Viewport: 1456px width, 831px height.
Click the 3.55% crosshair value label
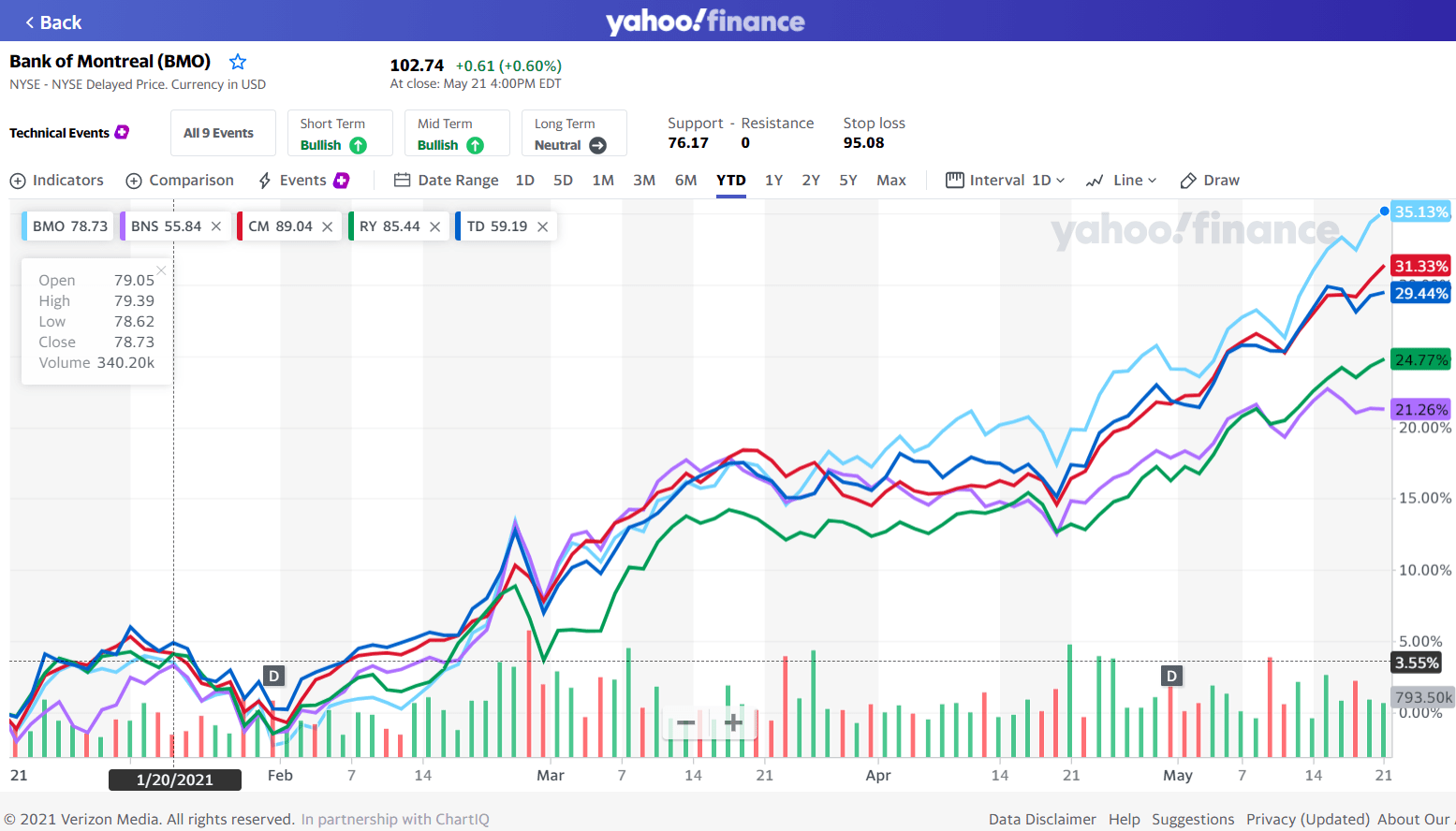click(x=1417, y=663)
